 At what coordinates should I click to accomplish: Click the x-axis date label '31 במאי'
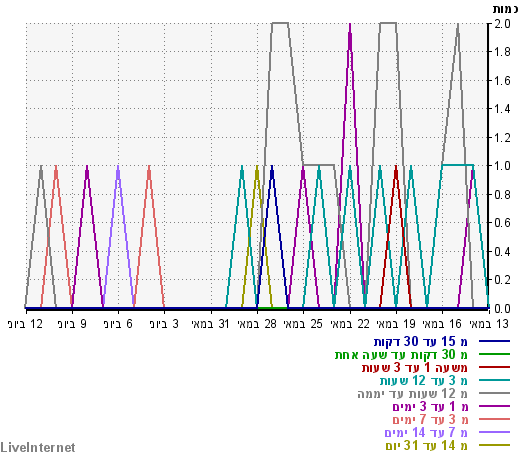pos(210,324)
